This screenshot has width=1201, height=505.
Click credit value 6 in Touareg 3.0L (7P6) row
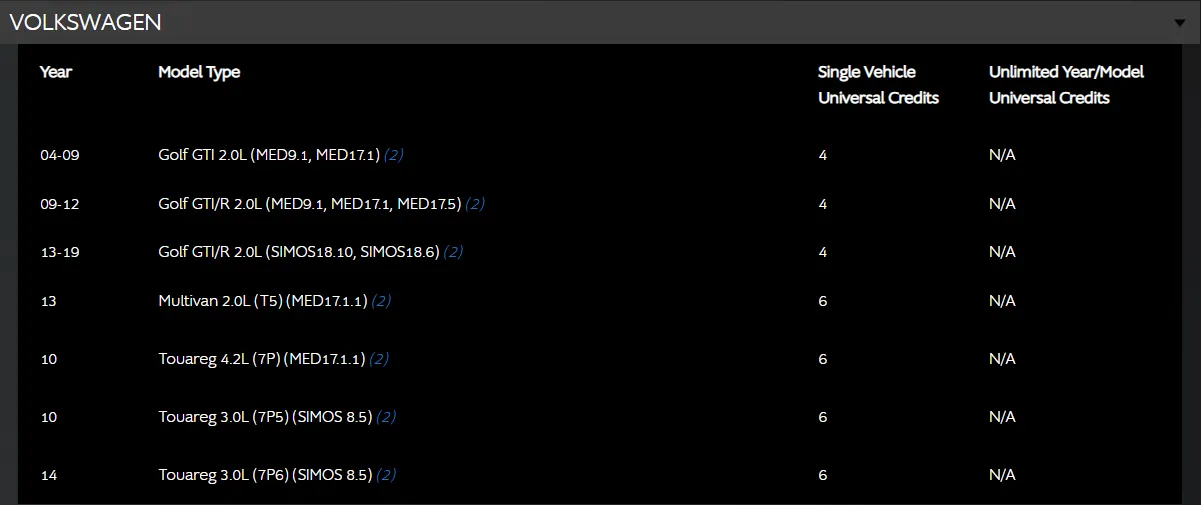[x=823, y=475]
